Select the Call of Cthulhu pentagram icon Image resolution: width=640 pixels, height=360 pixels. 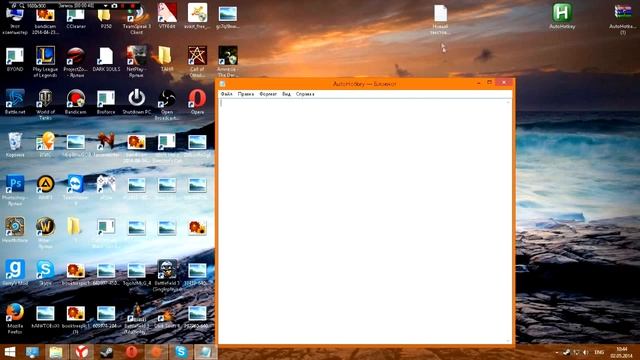[x=197, y=62]
